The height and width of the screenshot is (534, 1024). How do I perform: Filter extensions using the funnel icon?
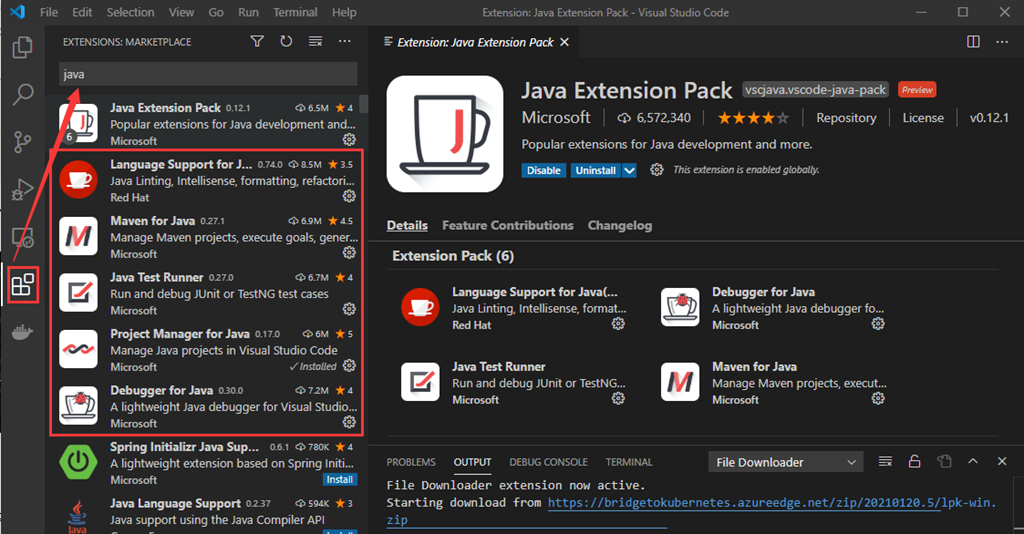257,41
